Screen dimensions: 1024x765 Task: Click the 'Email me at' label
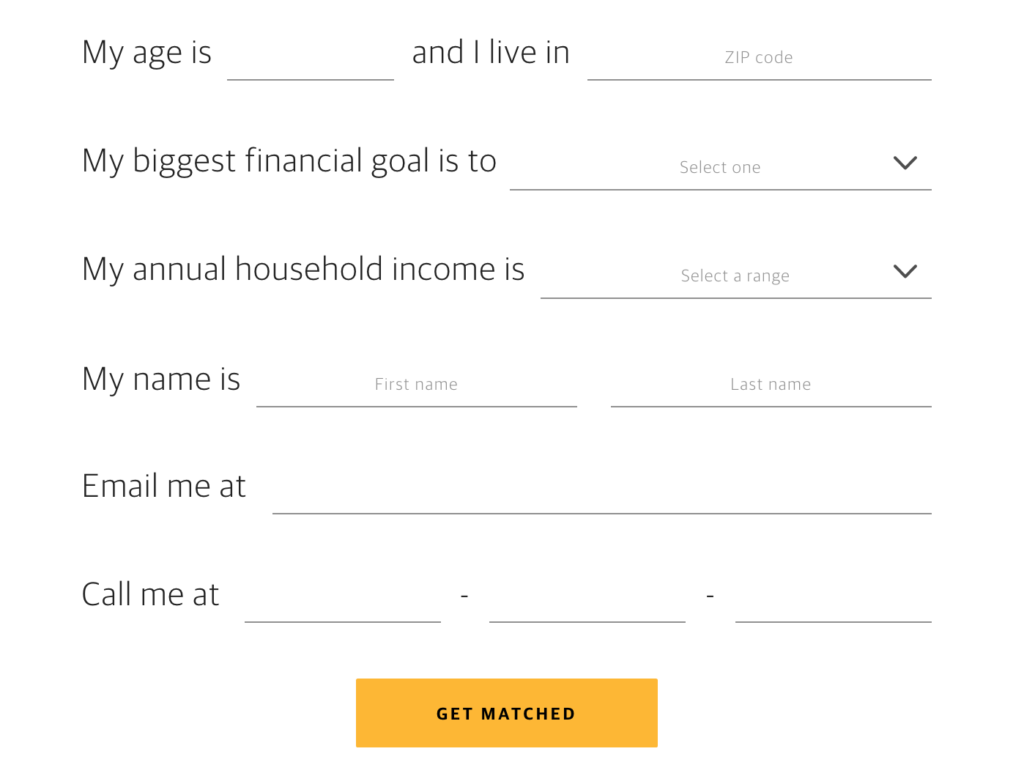(x=164, y=486)
